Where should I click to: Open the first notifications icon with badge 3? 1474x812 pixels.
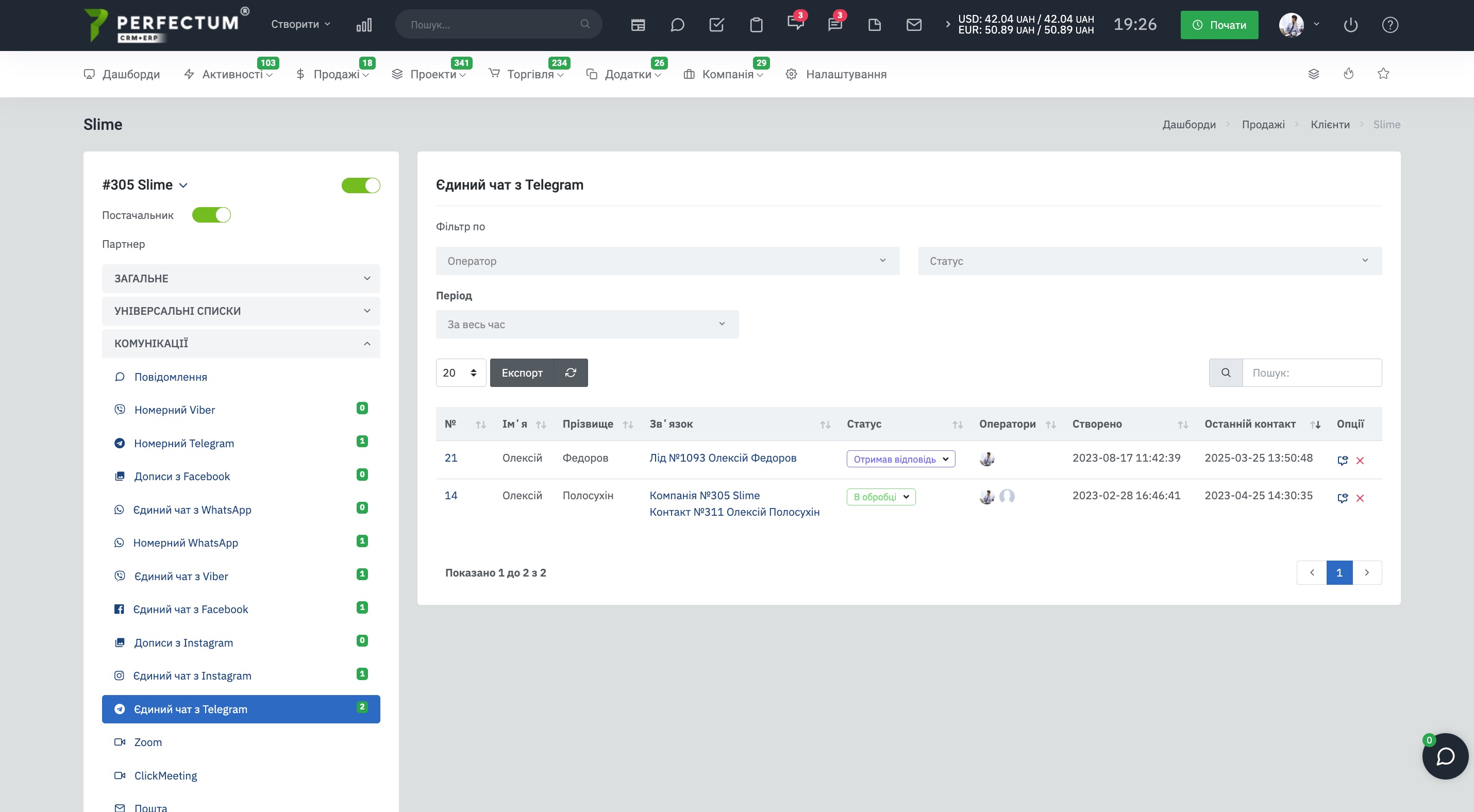(795, 23)
